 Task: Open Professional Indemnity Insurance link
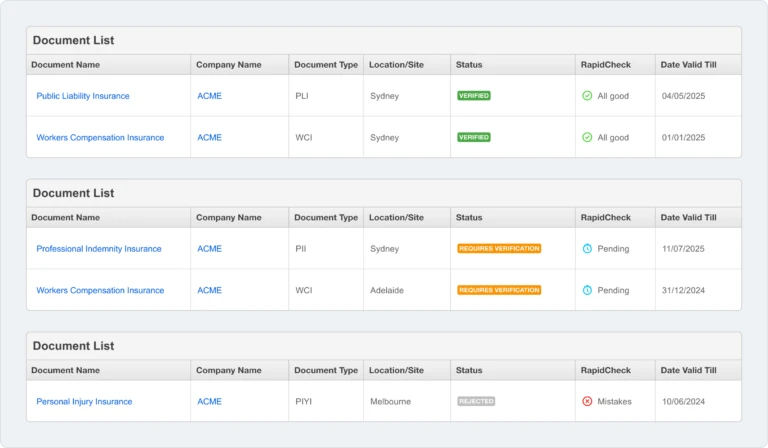98,249
